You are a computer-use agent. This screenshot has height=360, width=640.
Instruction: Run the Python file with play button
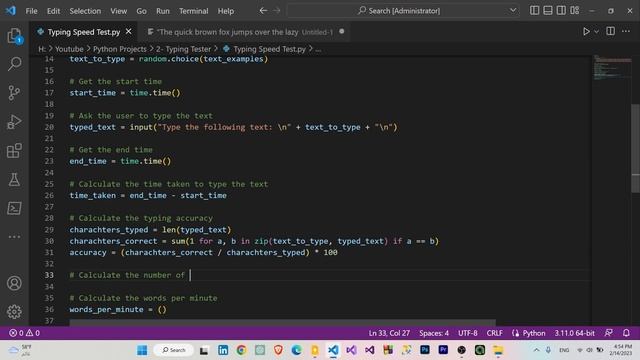pyautogui.click(x=586, y=31)
